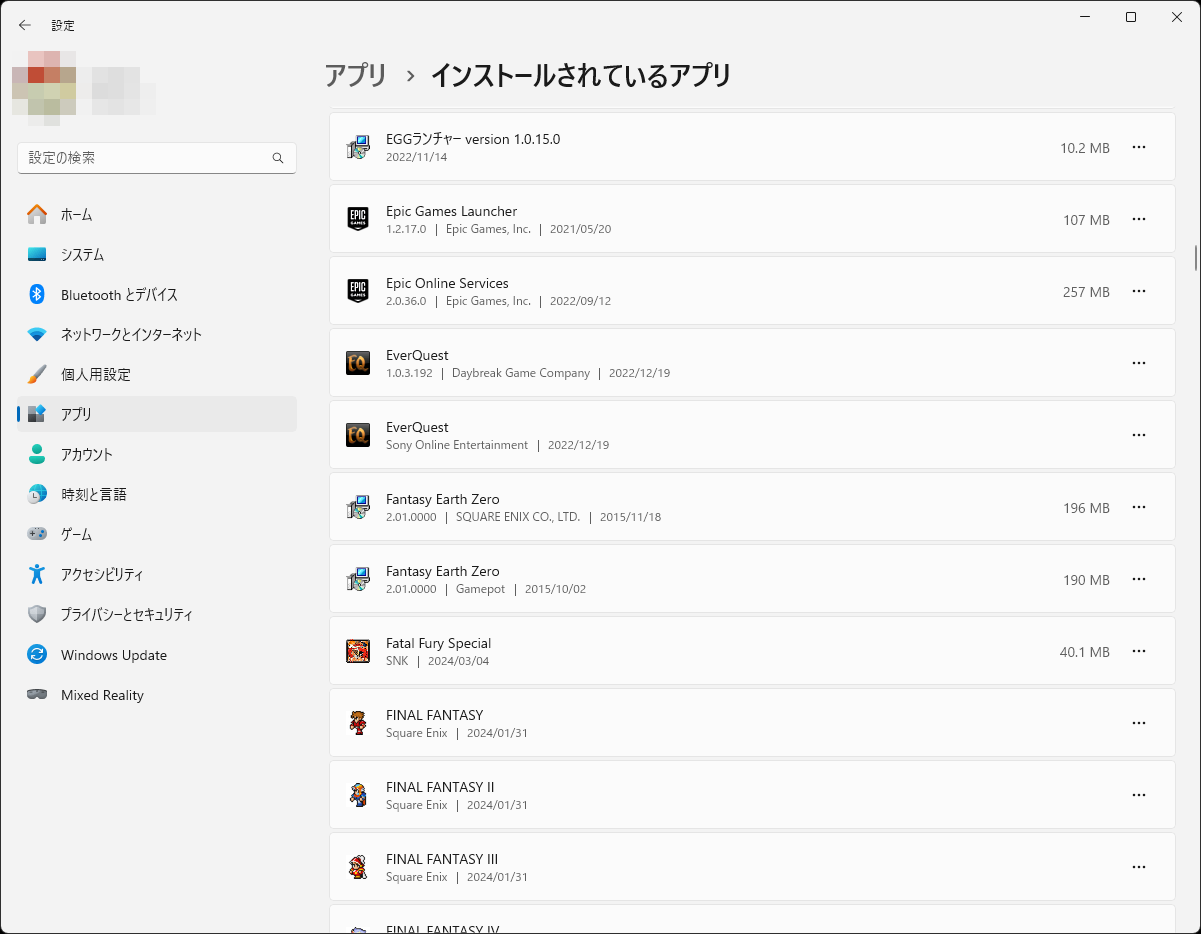Click the Windows Update sidebar icon

tap(37, 654)
